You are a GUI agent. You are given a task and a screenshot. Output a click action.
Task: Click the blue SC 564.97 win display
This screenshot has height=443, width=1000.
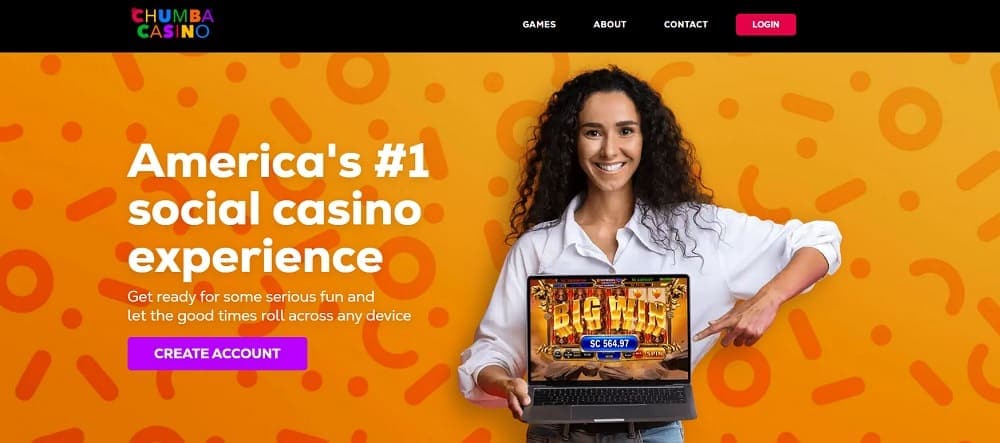(609, 344)
